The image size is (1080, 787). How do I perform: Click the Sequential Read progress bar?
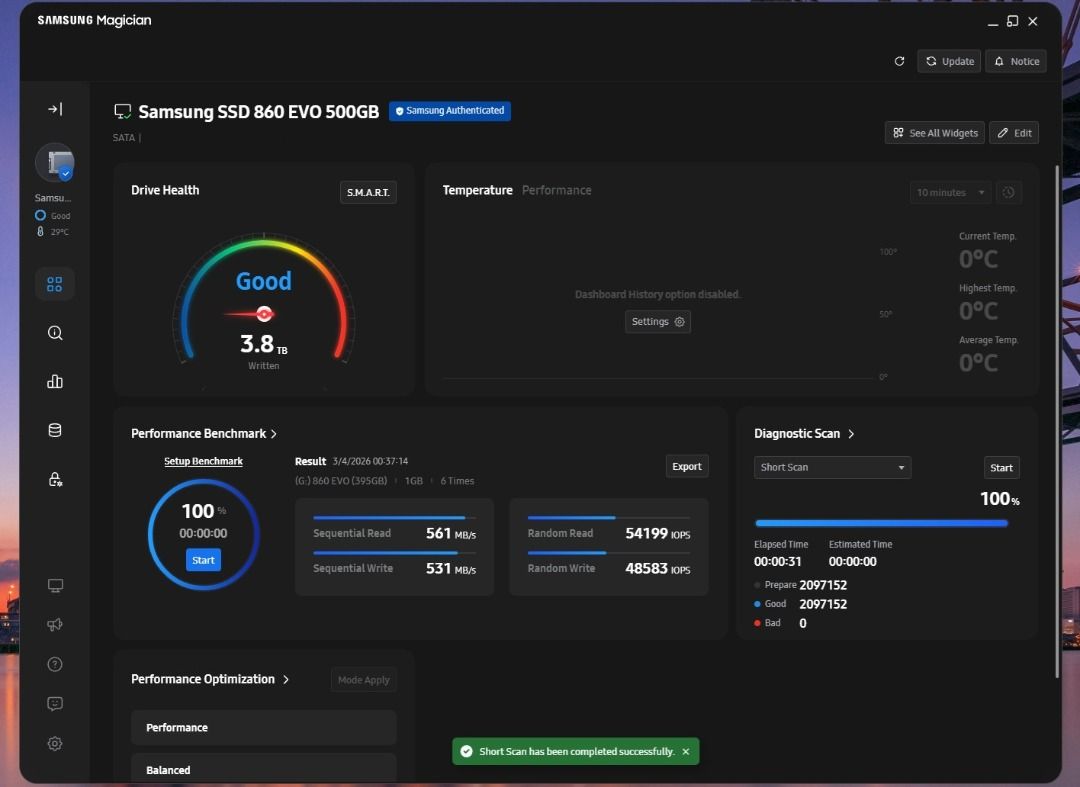click(x=394, y=517)
